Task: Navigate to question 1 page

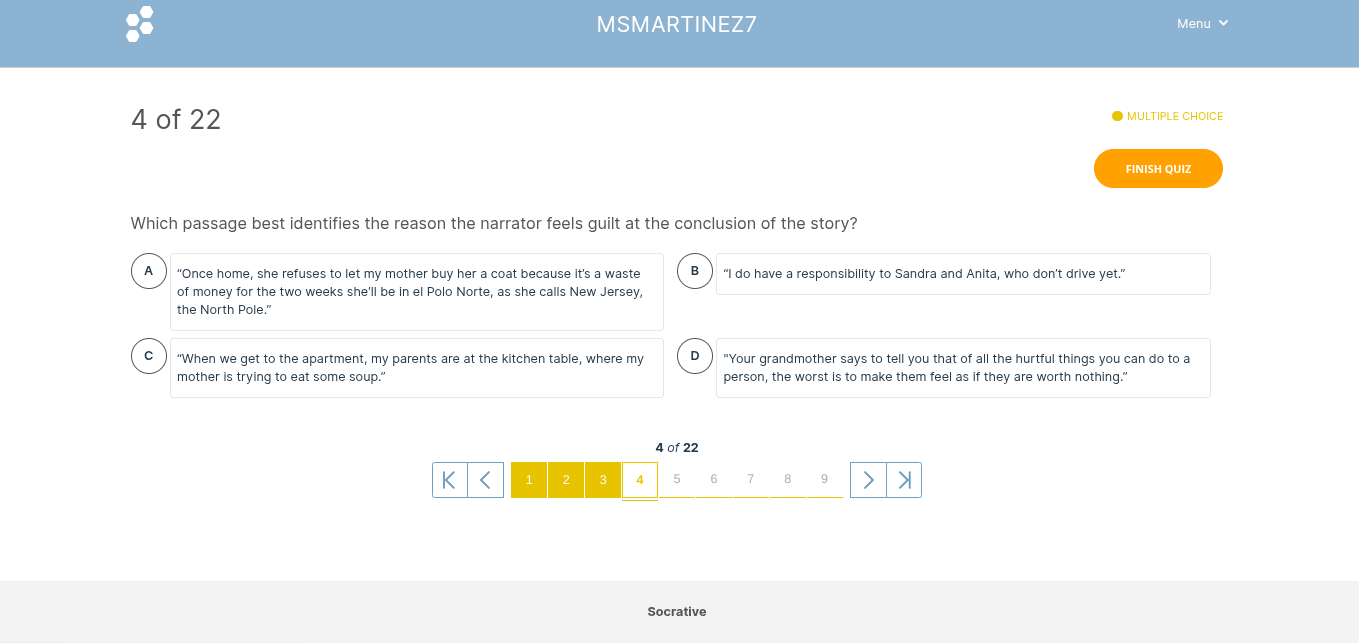Action: point(529,480)
